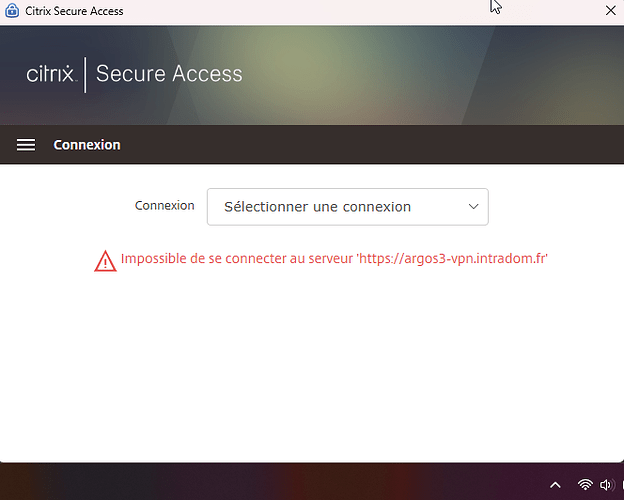Screen dimensions: 624x500
Task: Click the Citrix Secure Access window title
Action: [x=74, y=11]
